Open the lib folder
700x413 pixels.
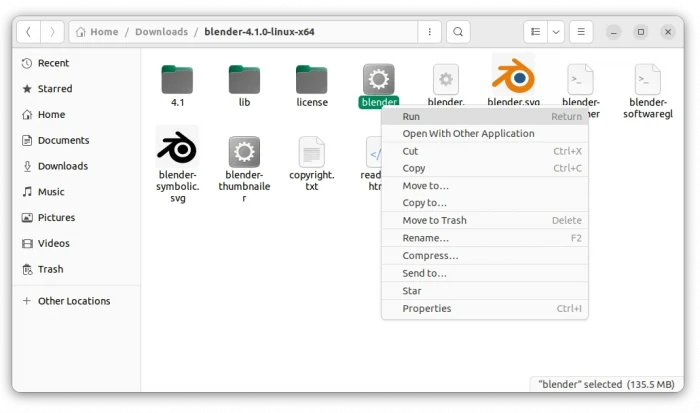(245, 79)
